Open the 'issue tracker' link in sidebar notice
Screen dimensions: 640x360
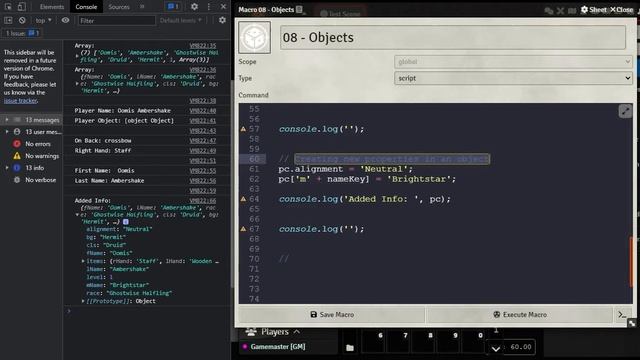point(20,100)
